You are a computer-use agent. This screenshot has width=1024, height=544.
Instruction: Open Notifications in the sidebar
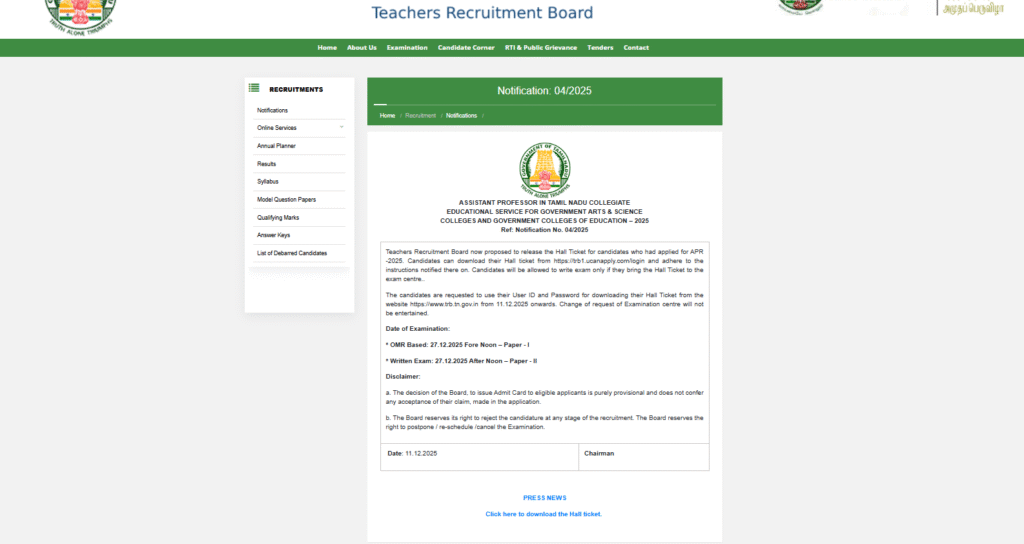point(272,110)
